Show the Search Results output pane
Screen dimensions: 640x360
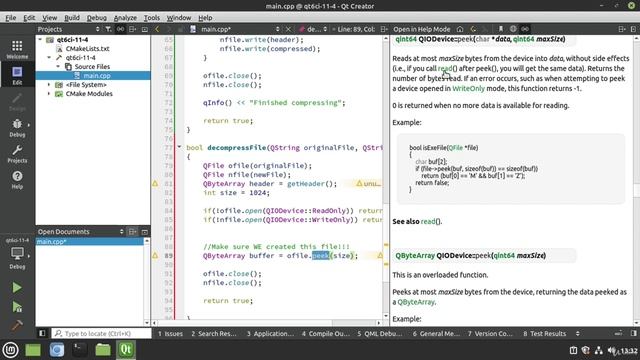pyautogui.click(x=213, y=333)
